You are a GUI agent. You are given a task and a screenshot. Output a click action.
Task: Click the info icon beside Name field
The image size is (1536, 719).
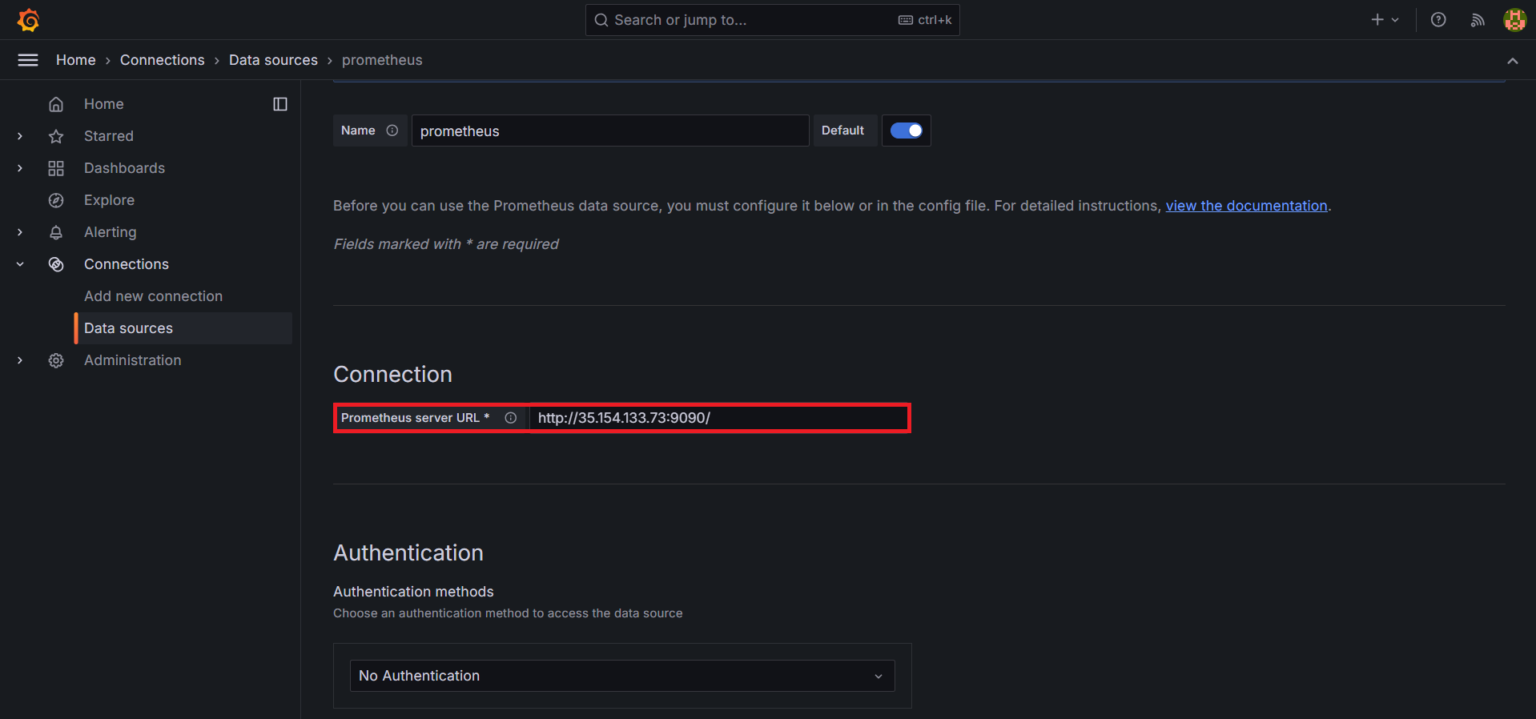pos(391,130)
